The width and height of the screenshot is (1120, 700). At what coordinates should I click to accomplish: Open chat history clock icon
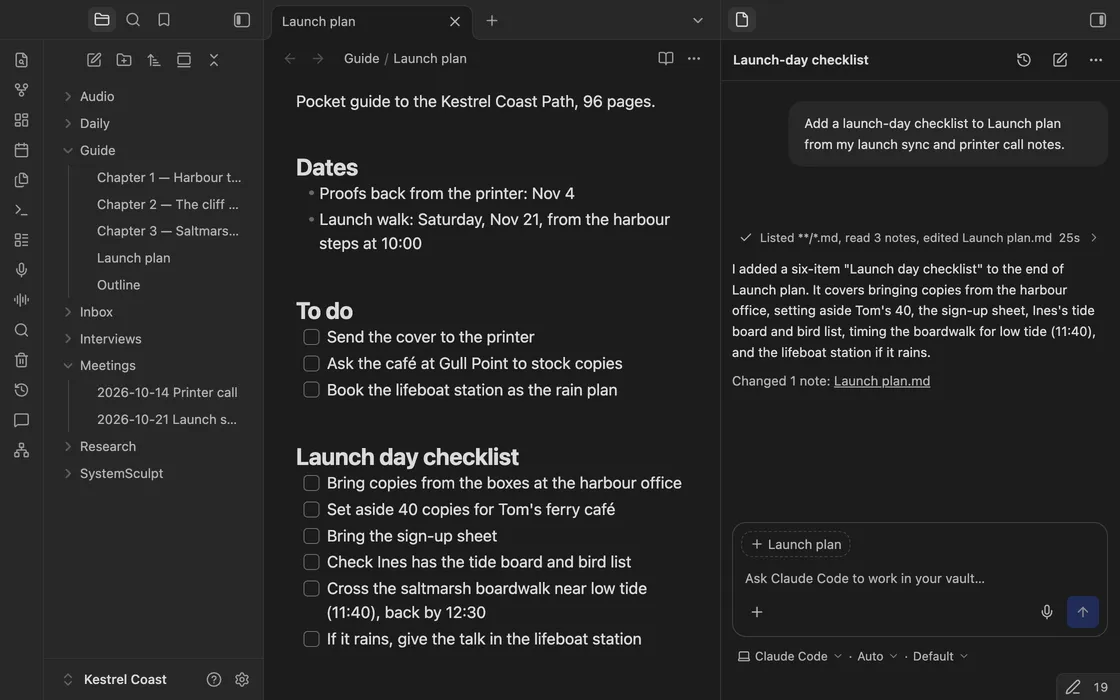1024,60
